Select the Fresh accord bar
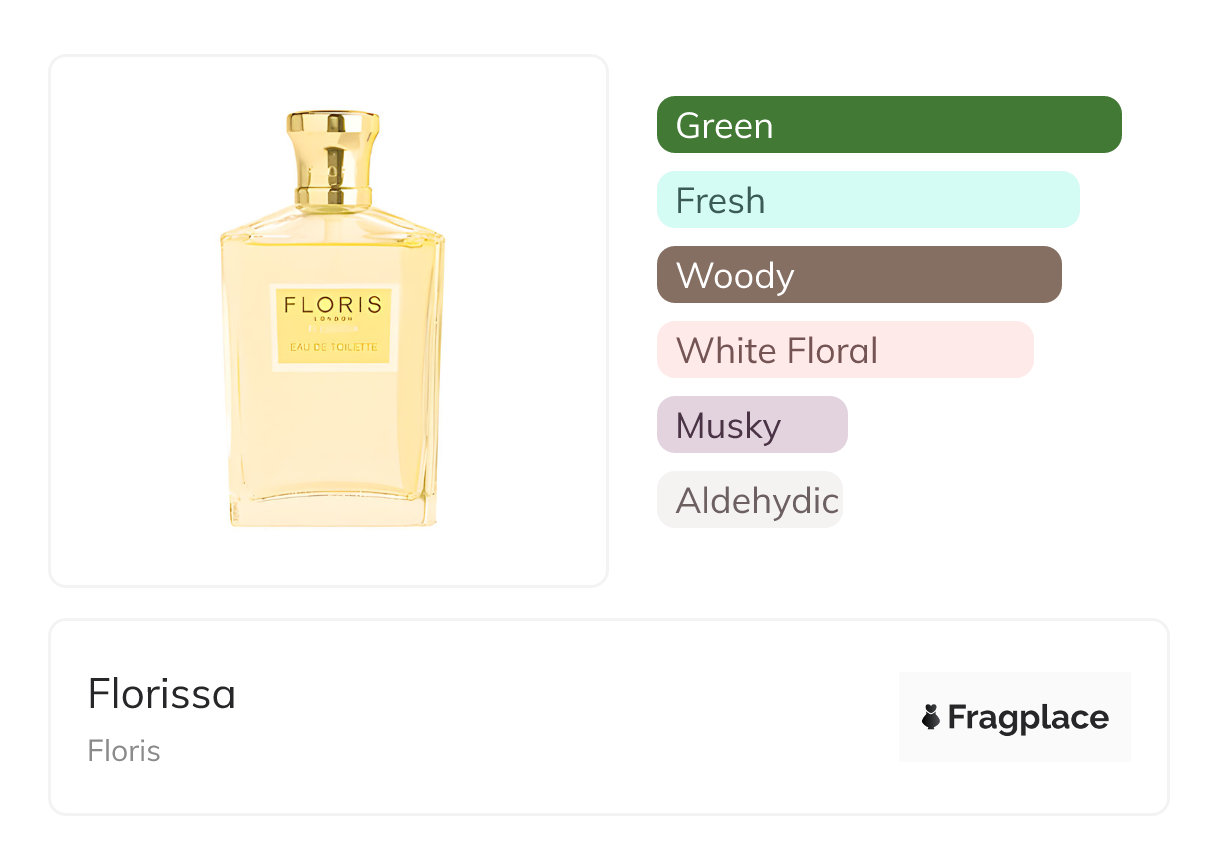The width and height of the screenshot is (1218, 864). pos(868,200)
